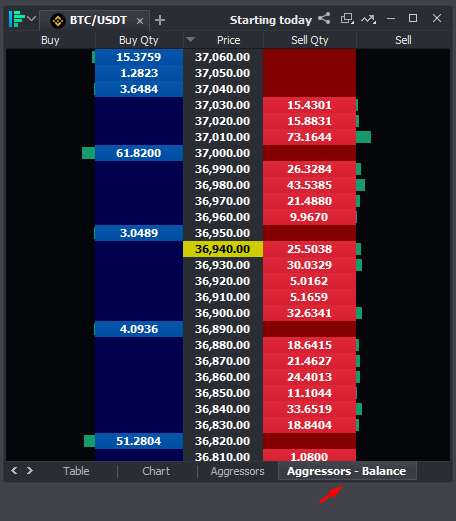
Task: Click the 61.8200 buy quantity cell
Action: [x=139, y=153]
